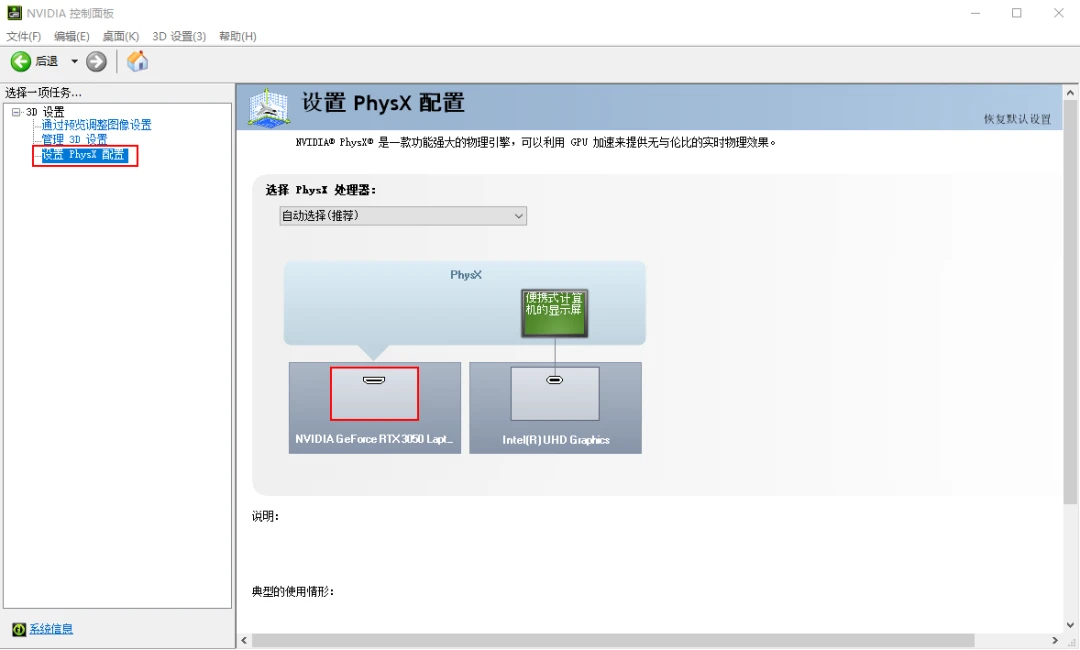The height and width of the screenshot is (650, 1080).
Task: Click the NVIDIA app icon in title bar
Action: pos(14,13)
